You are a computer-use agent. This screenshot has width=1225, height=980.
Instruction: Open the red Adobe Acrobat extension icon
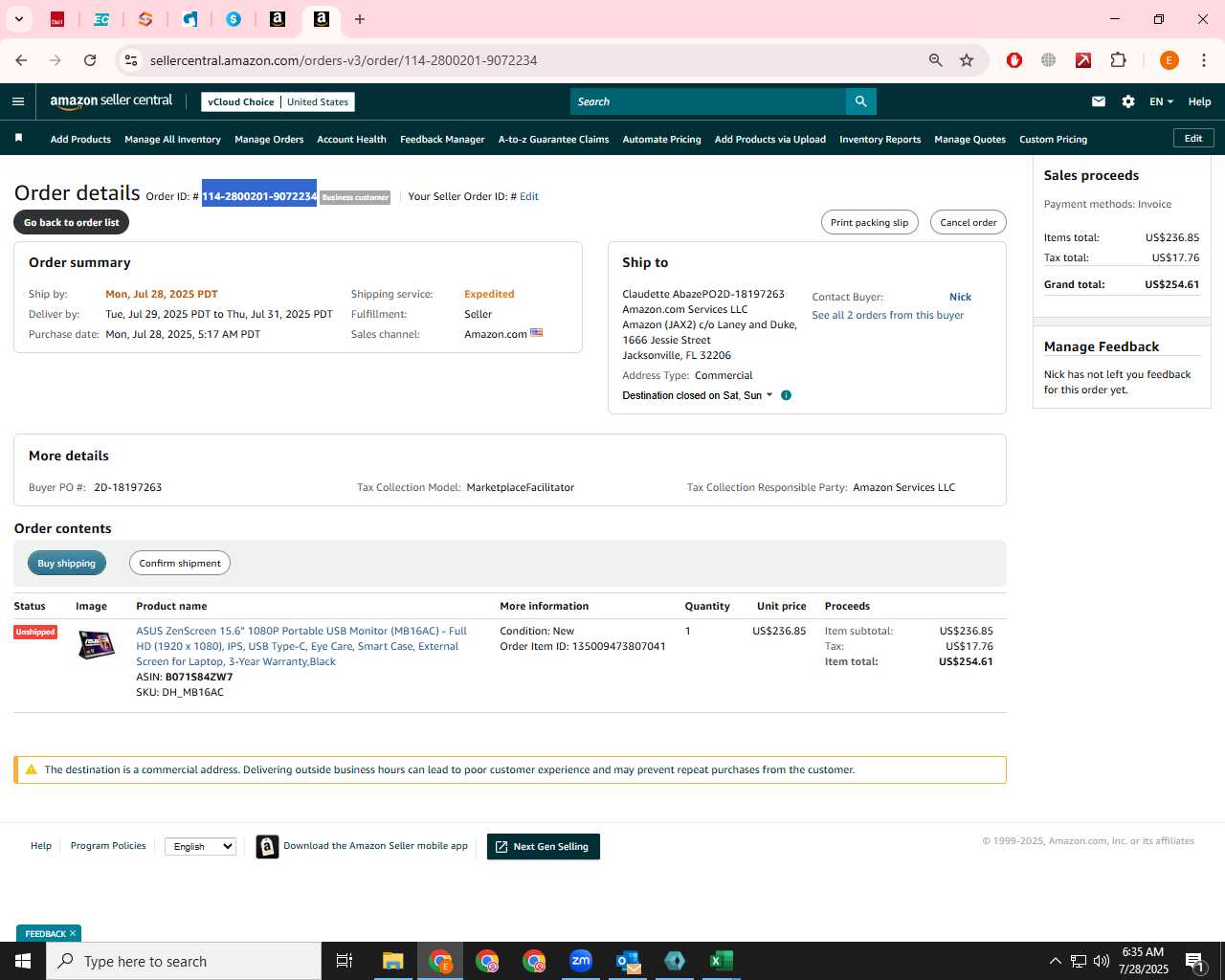coord(1083,60)
